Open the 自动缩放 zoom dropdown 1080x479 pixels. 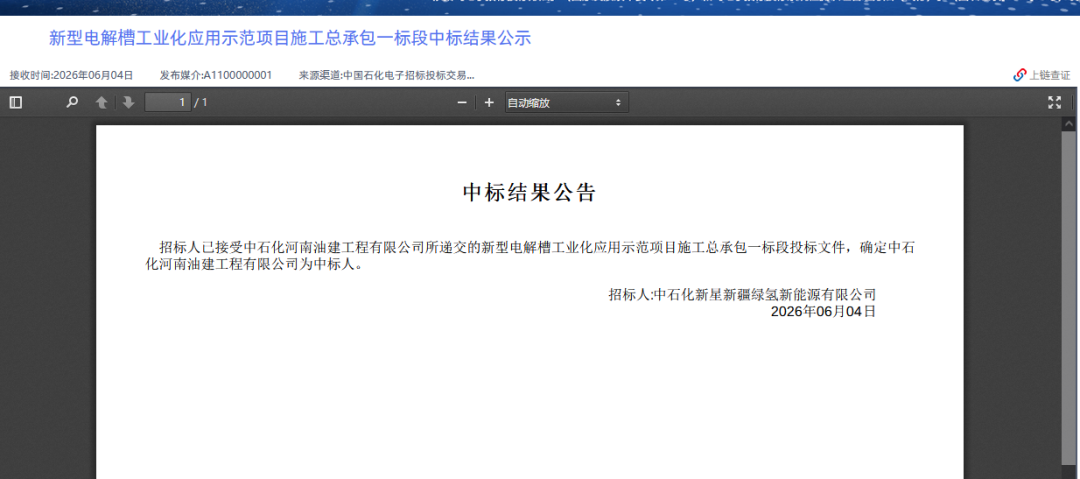click(x=566, y=103)
